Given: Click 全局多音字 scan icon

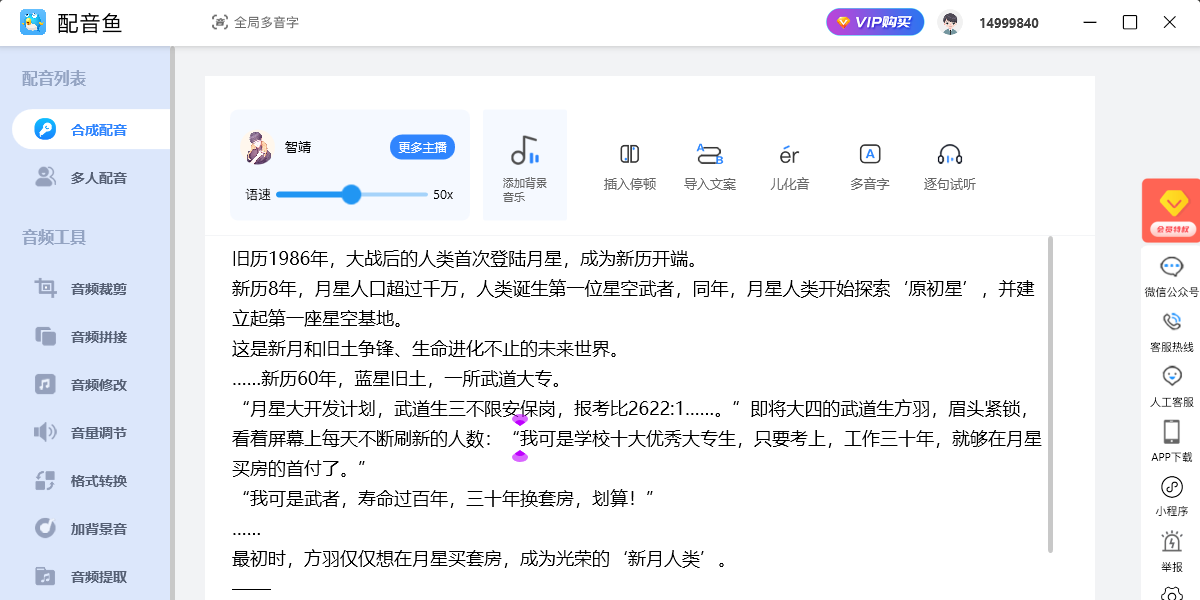Looking at the screenshot, I should click(220, 22).
